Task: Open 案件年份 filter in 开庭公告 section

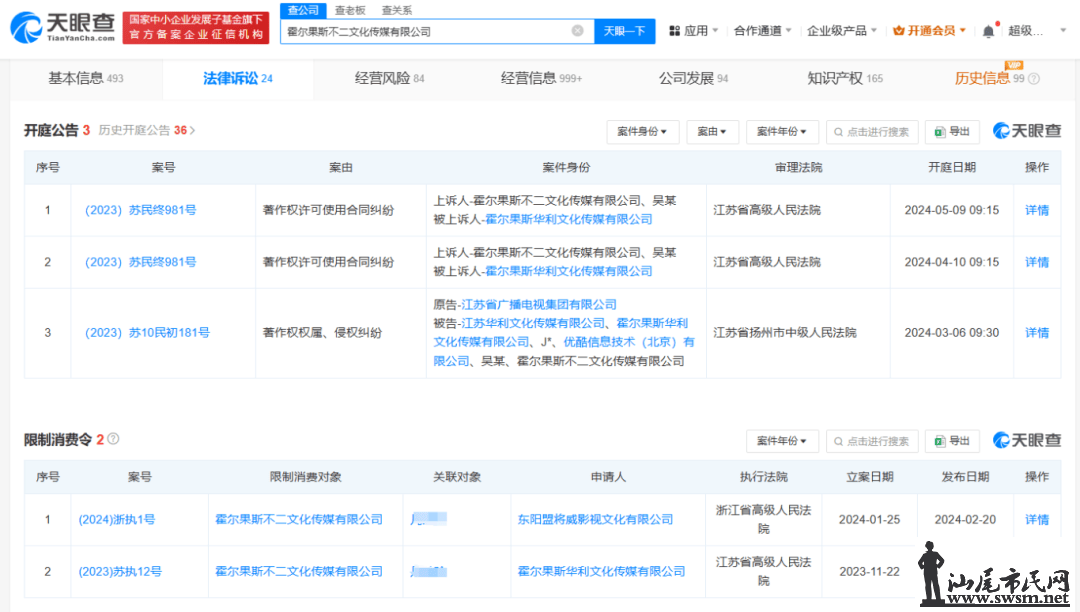Action: 782,131
